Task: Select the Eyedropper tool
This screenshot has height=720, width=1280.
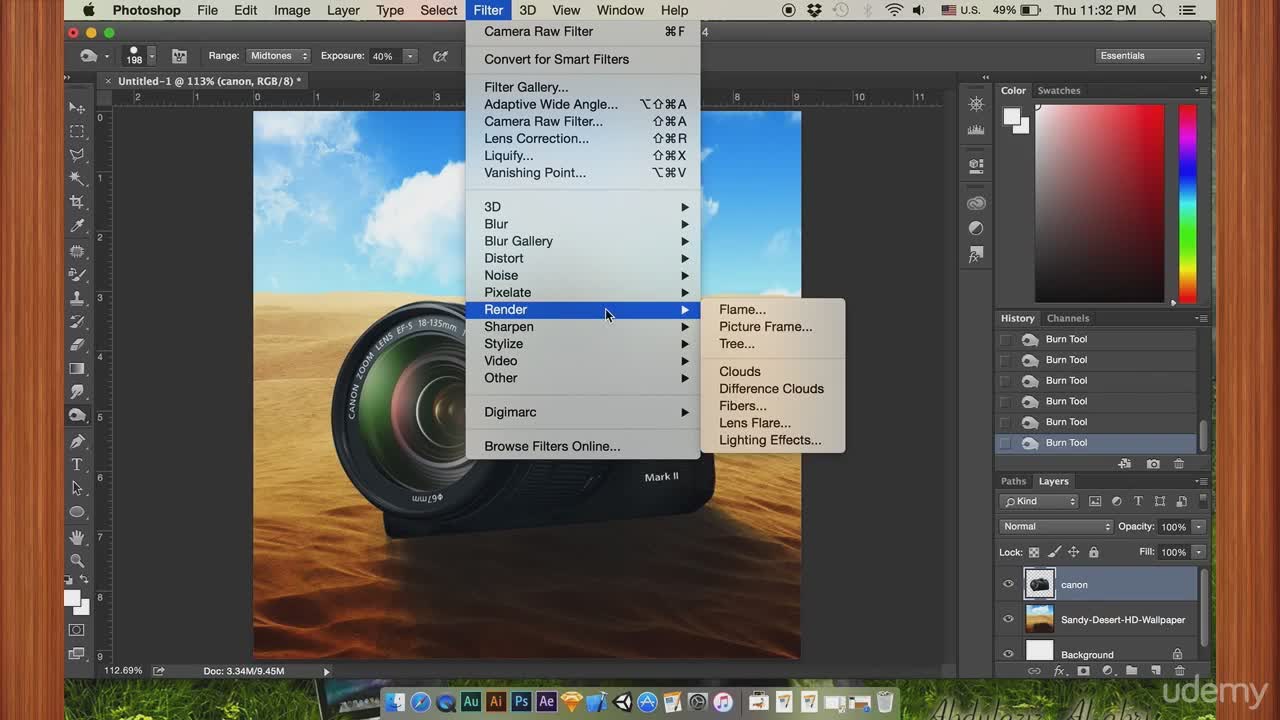Action: point(77,227)
